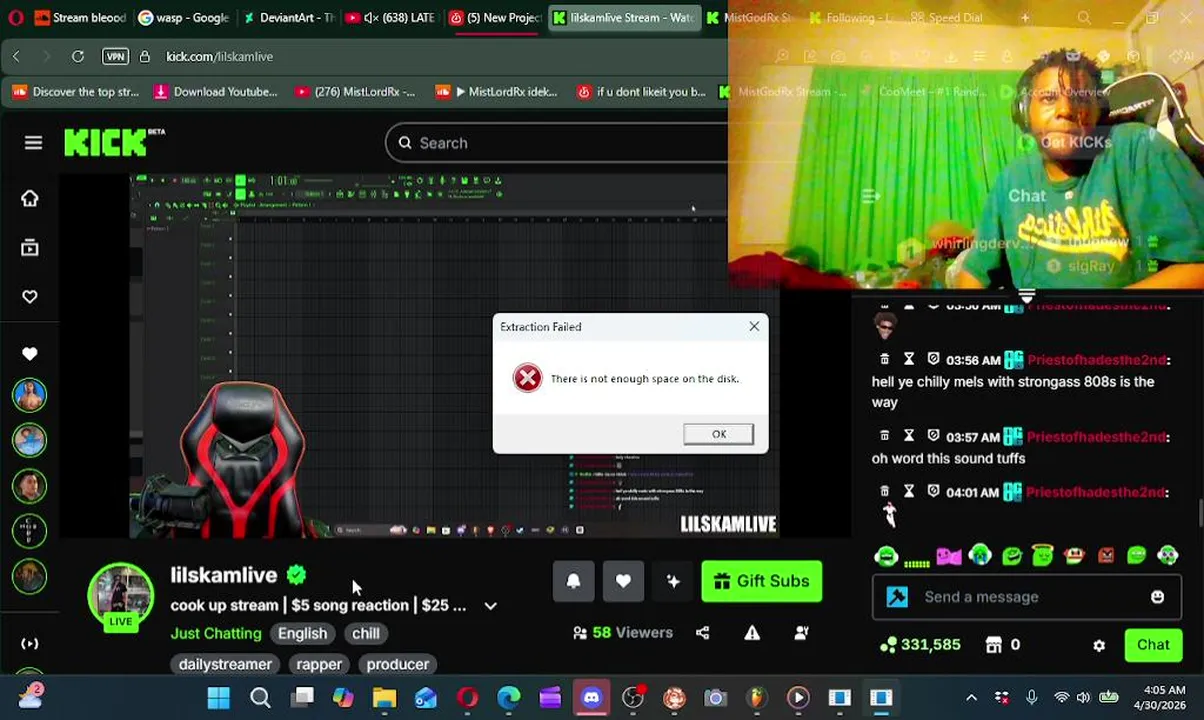Viewport: 1204px width, 720px height.
Task: Open Windows Start menu
Action: 218,697
